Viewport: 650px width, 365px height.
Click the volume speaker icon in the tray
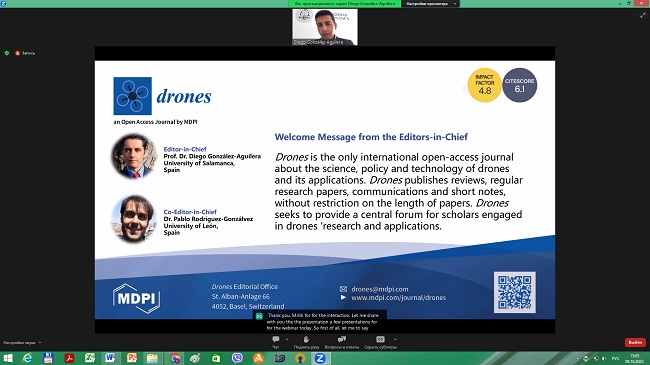pyautogui.click(x=604, y=358)
